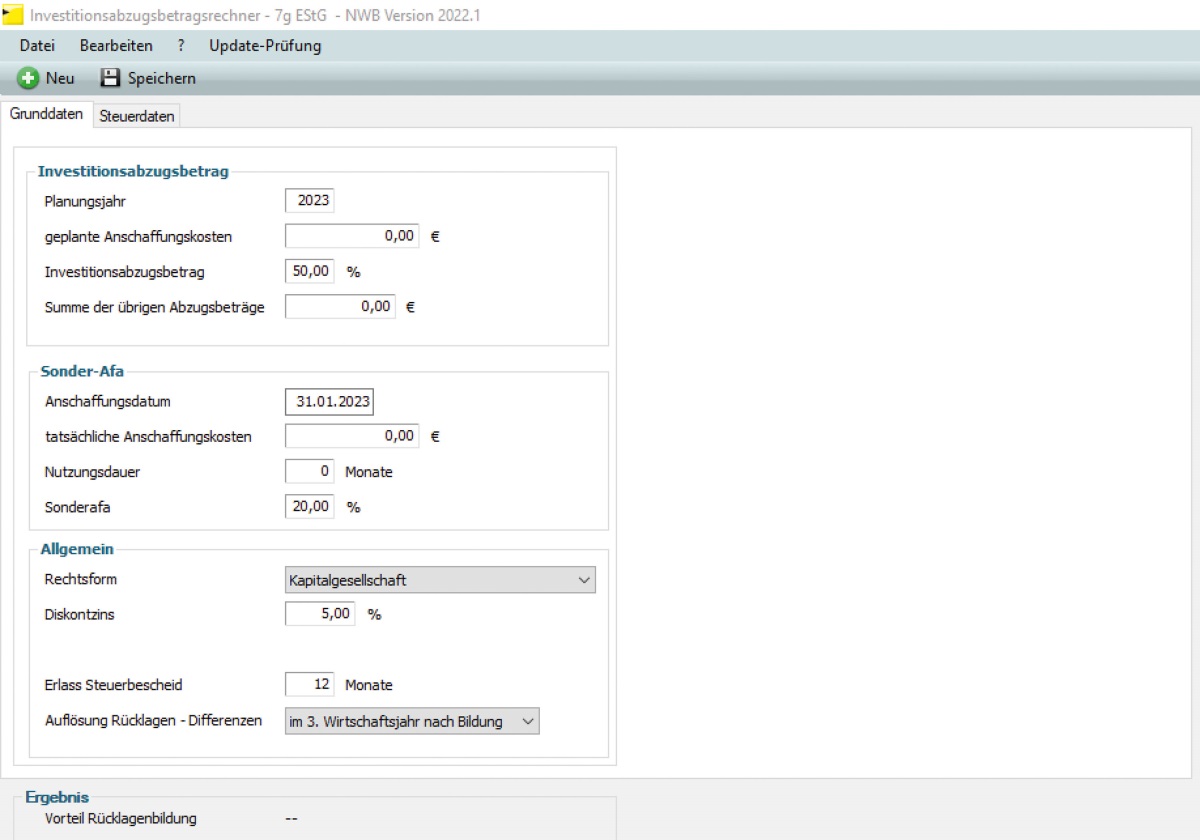Image resolution: width=1200 pixels, height=840 pixels.
Task: Focus the geplante Anschaffungskosten field
Action: pyautogui.click(x=352, y=237)
